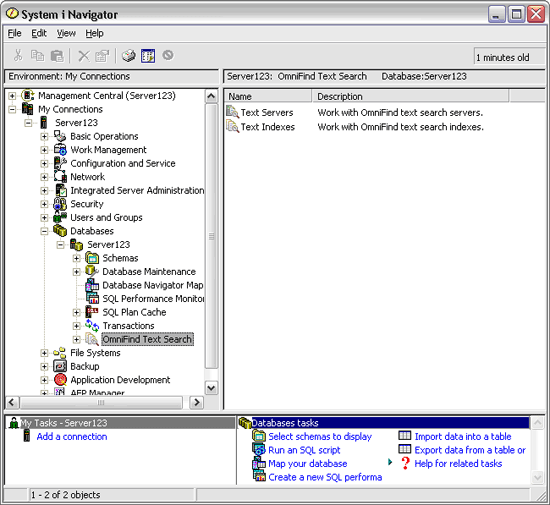The height and width of the screenshot is (505, 550).
Task: Click the Transactions arrows icon
Action: pos(92,326)
